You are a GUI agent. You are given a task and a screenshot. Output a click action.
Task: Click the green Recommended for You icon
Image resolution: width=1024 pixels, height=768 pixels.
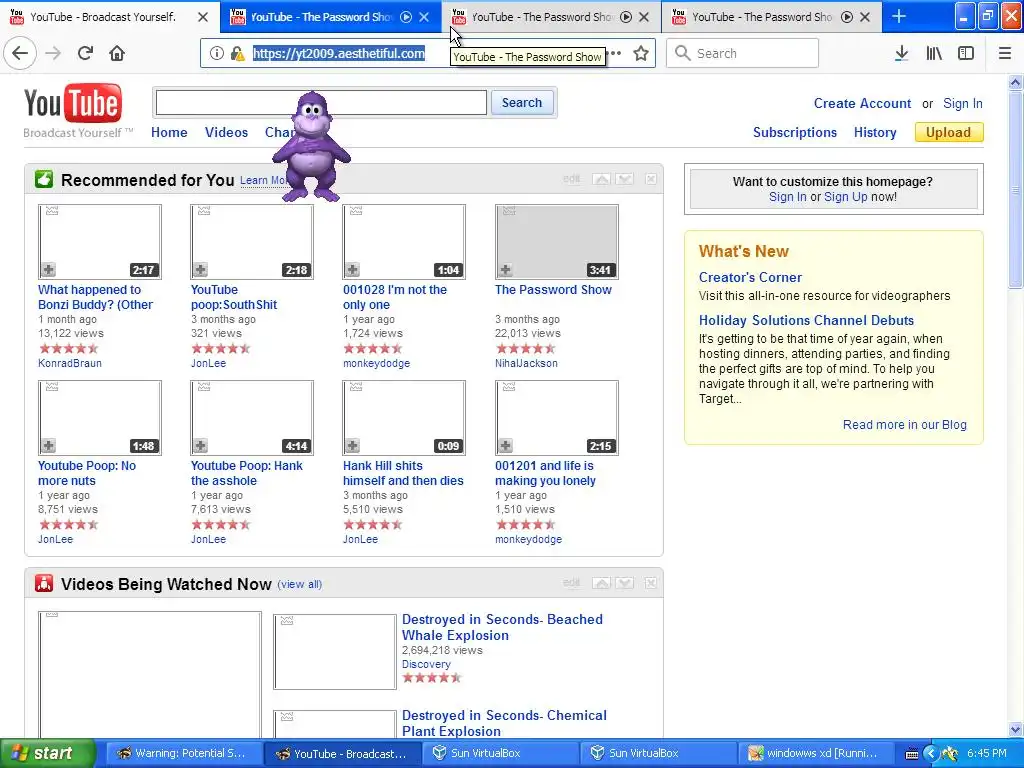(x=44, y=179)
